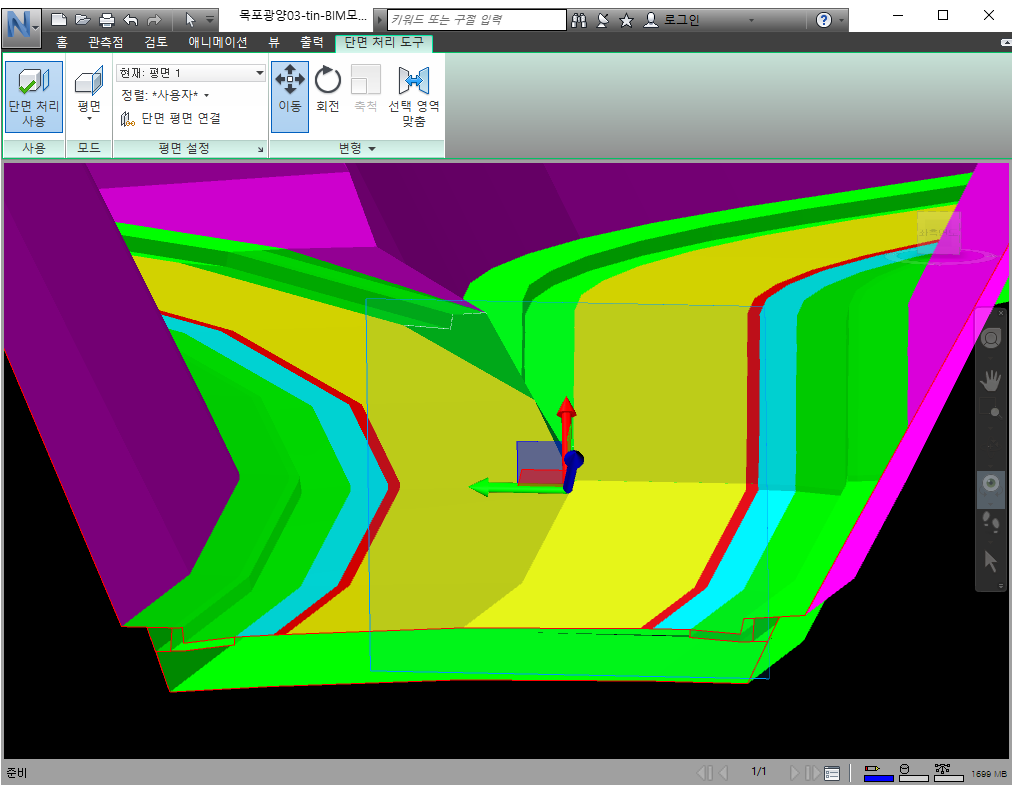Activate the 이동 (Move) gizmo tool
The height and width of the screenshot is (786, 1013).
pos(288,89)
